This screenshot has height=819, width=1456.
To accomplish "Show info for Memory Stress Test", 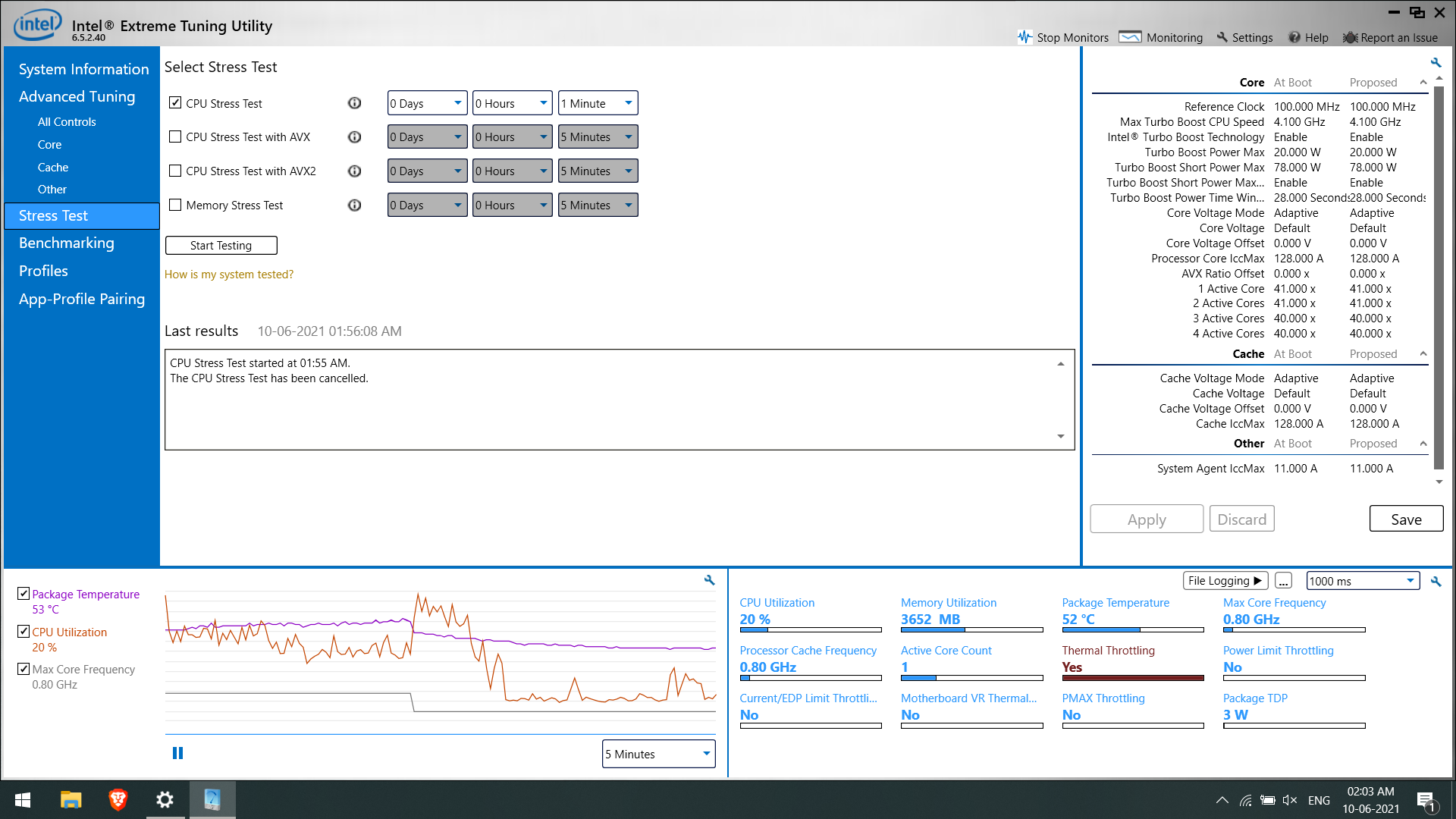I will 354,206.
